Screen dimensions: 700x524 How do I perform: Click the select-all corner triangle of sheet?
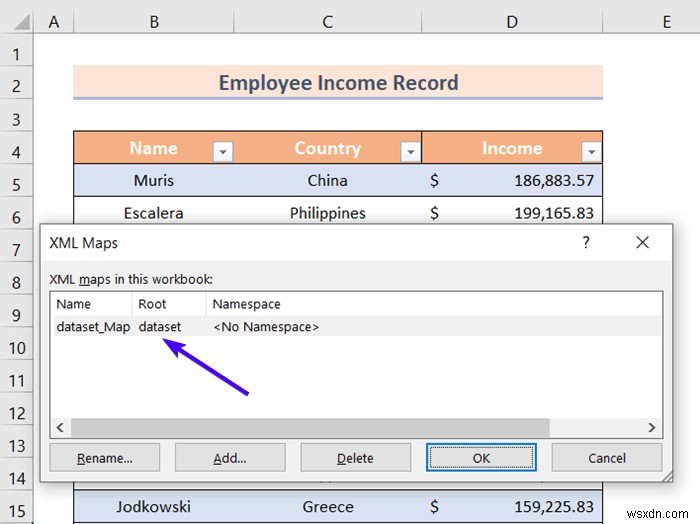22,21
